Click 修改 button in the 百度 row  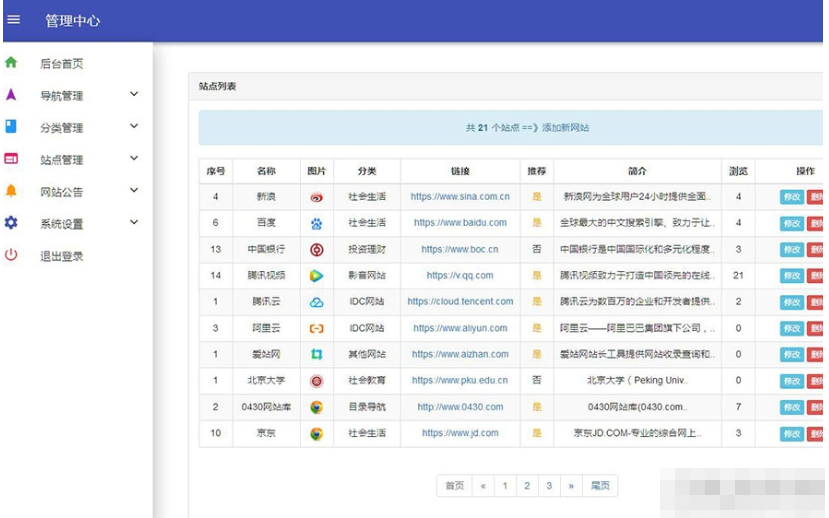[792, 224]
